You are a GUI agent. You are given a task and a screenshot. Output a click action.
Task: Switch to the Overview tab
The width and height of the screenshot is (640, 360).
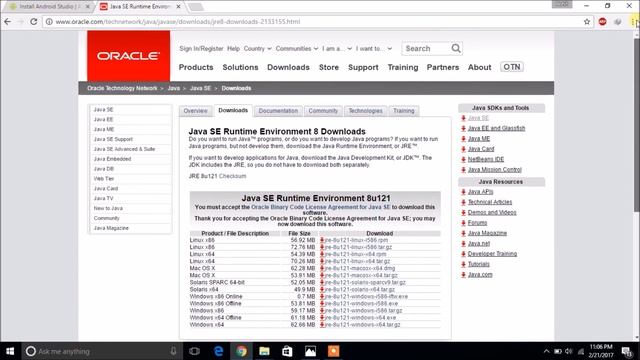coord(196,111)
